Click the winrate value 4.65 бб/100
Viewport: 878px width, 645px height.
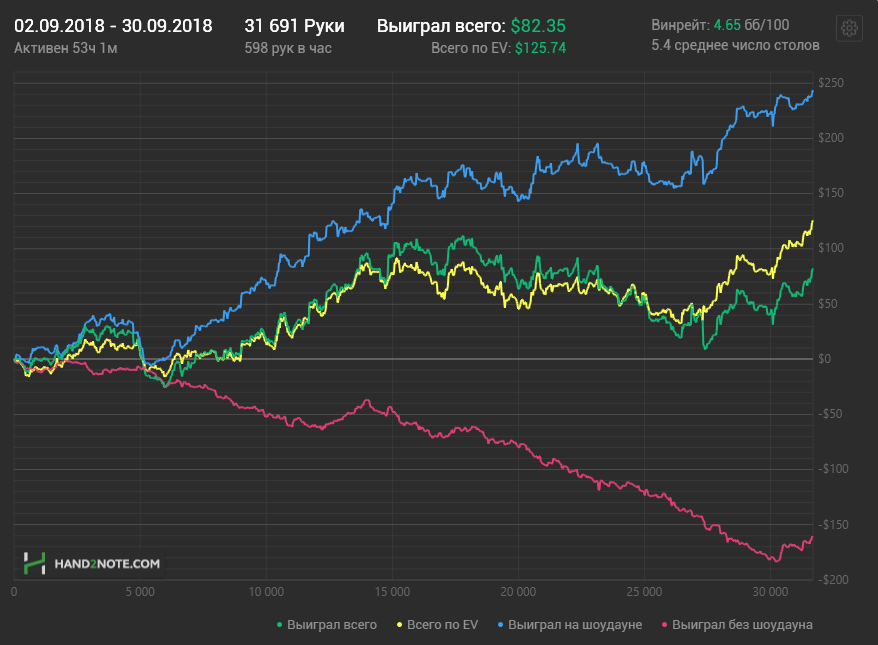(751, 25)
